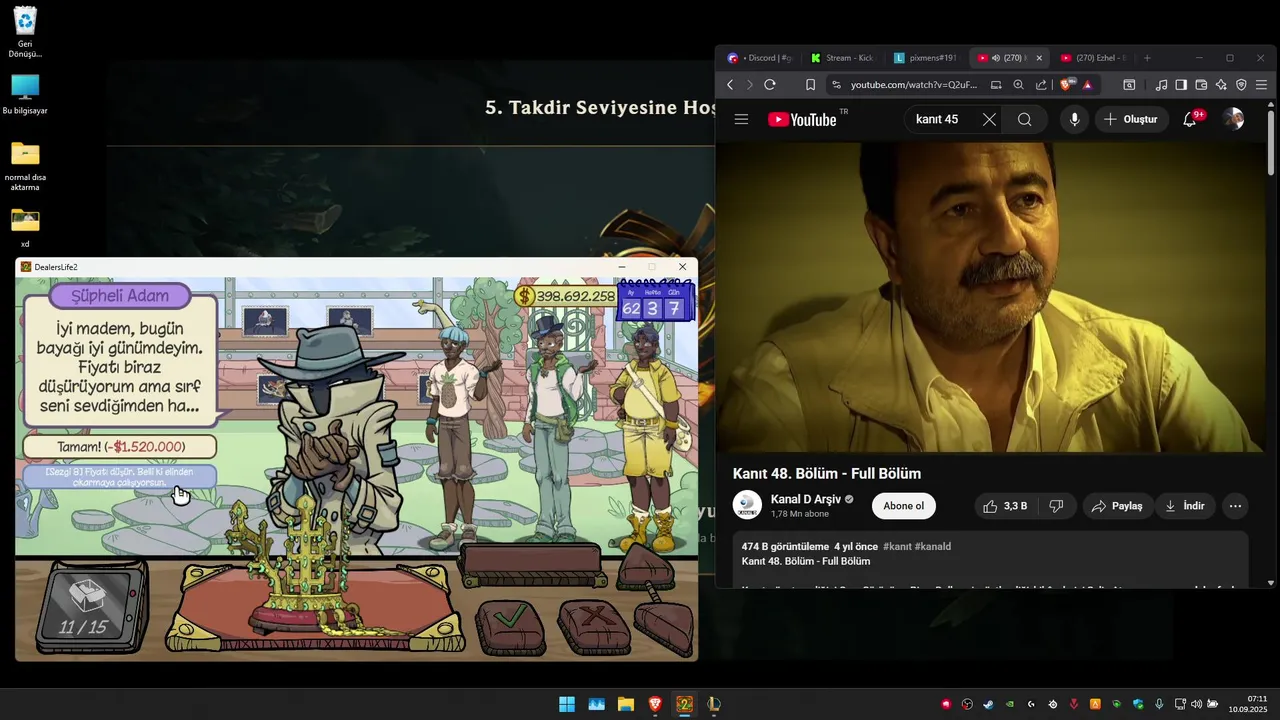The height and width of the screenshot is (720, 1280).
Task: Open the Steam tray icon
Action: coord(988,704)
